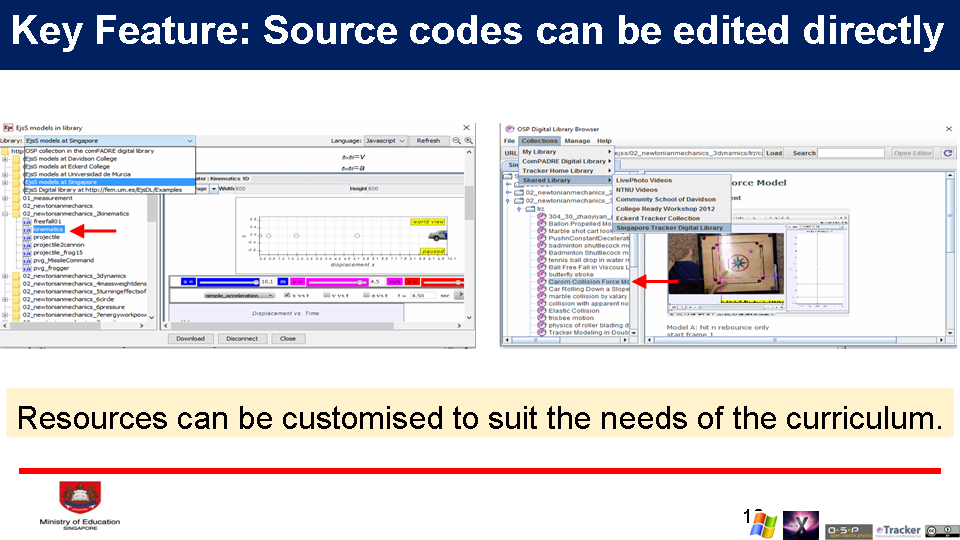The image size is (960, 540).
Task: Expand the 02_newtonianmechanics_3dynamics folder in EjsS tree
Action: tap(5, 276)
